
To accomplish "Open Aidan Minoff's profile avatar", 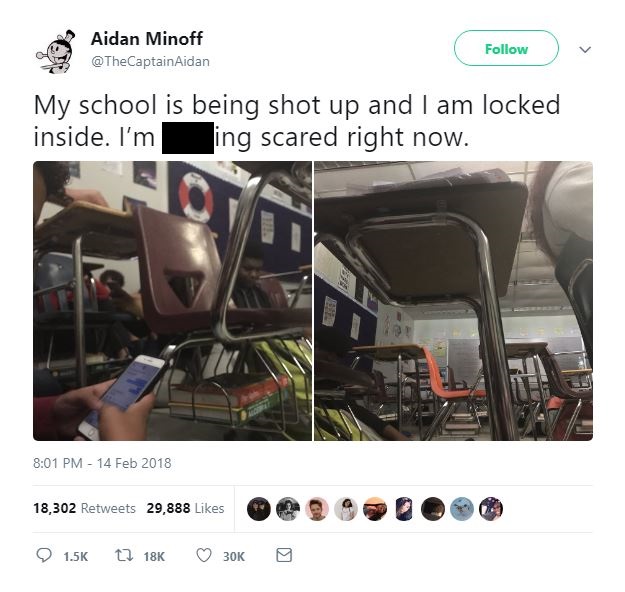I will pos(56,51).
